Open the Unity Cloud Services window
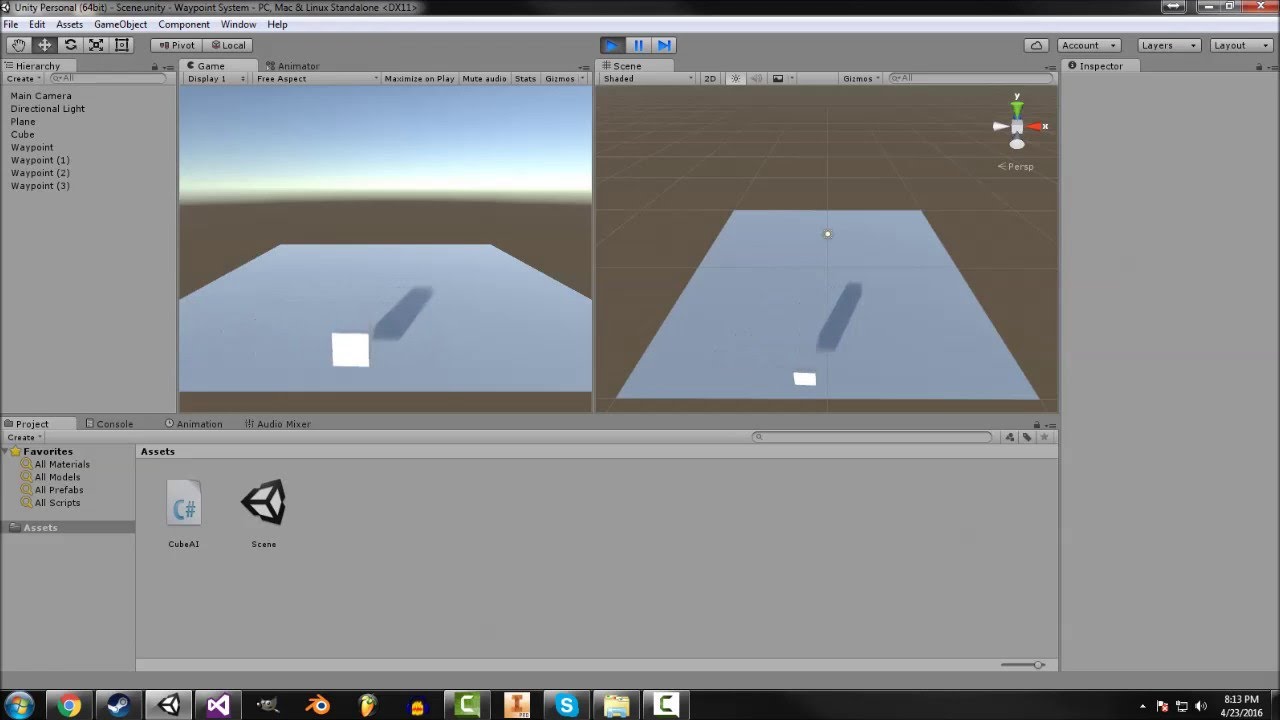1280x720 pixels. pos(1036,44)
